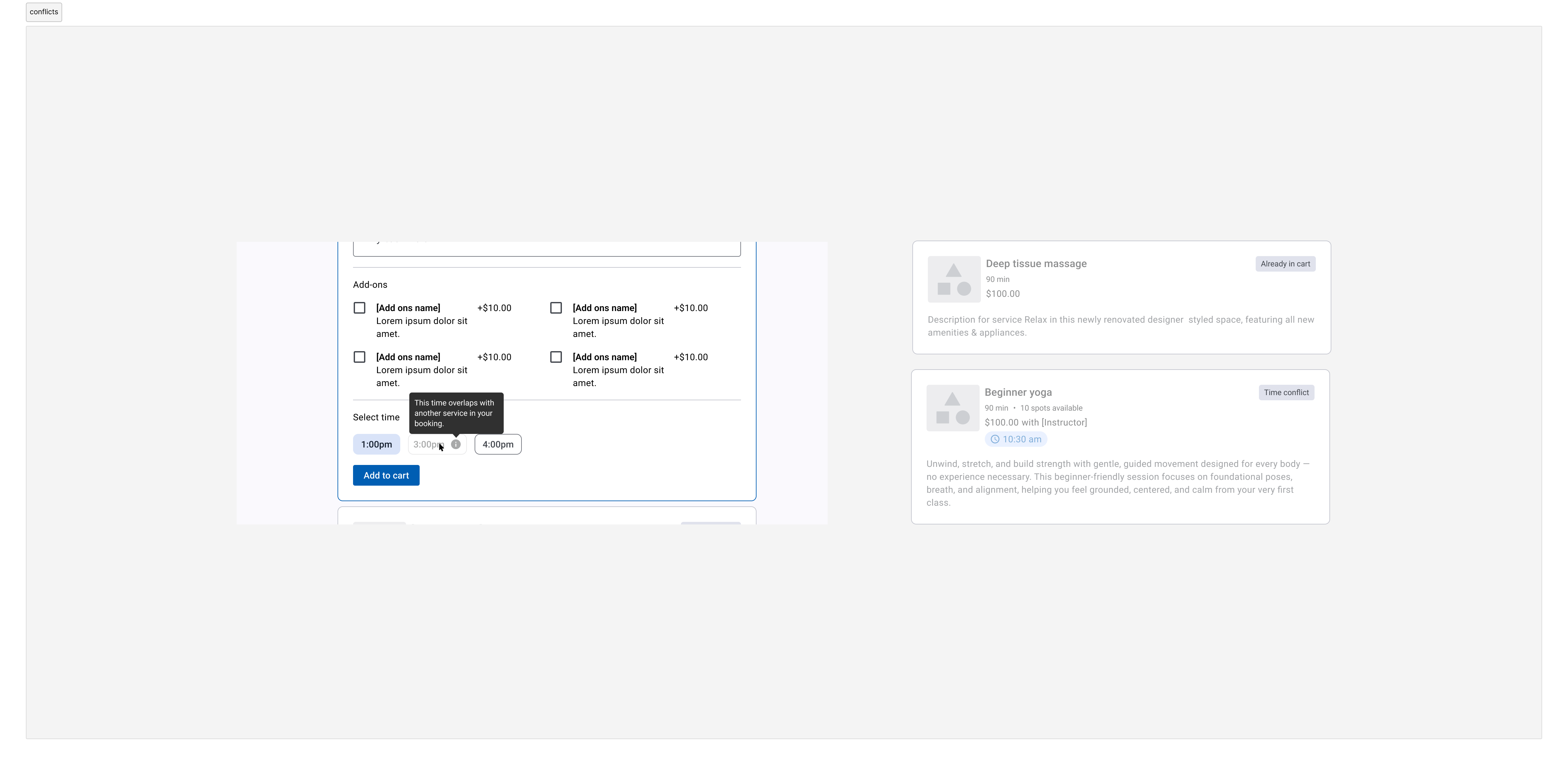Select the 1:00pm time slot
Screen dimensions: 1568x765
click(x=376, y=444)
